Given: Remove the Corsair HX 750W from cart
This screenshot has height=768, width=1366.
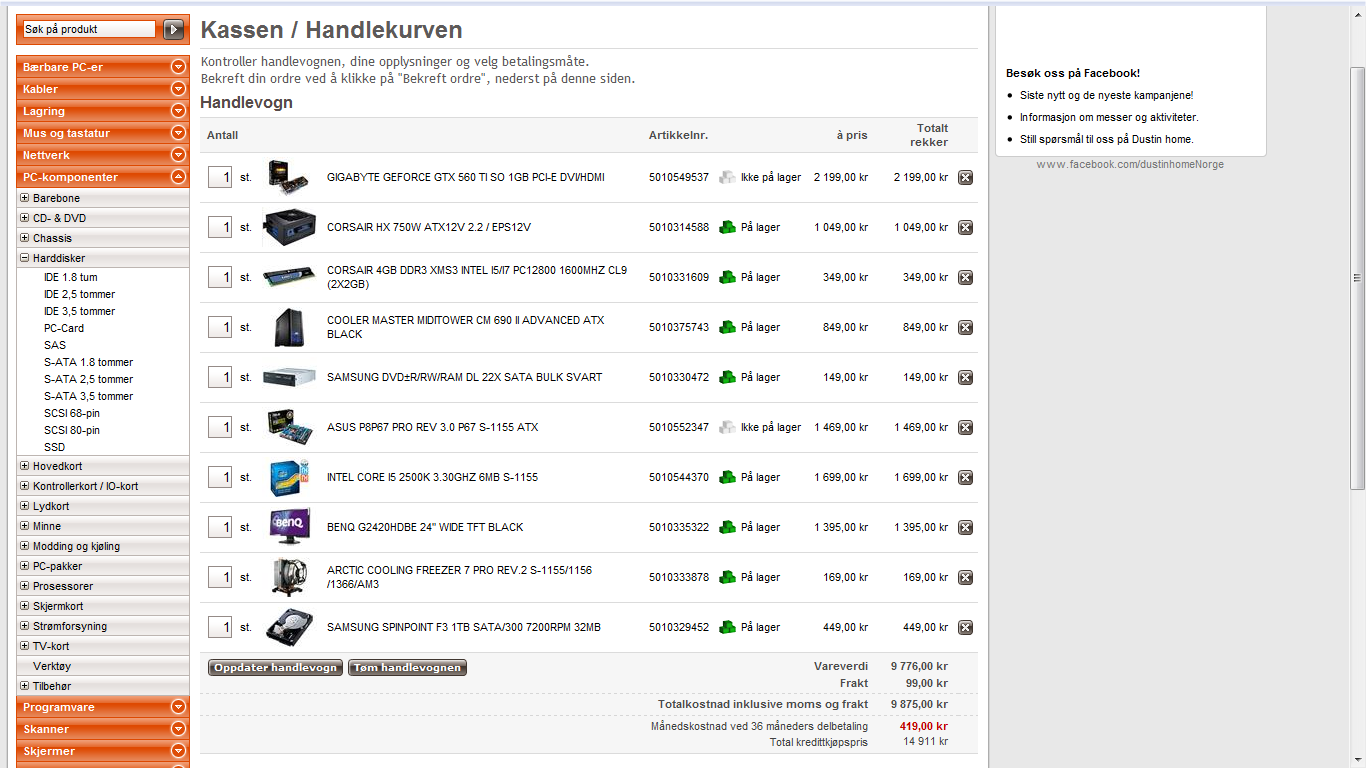Looking at the screenshot, I should [965, 227].
